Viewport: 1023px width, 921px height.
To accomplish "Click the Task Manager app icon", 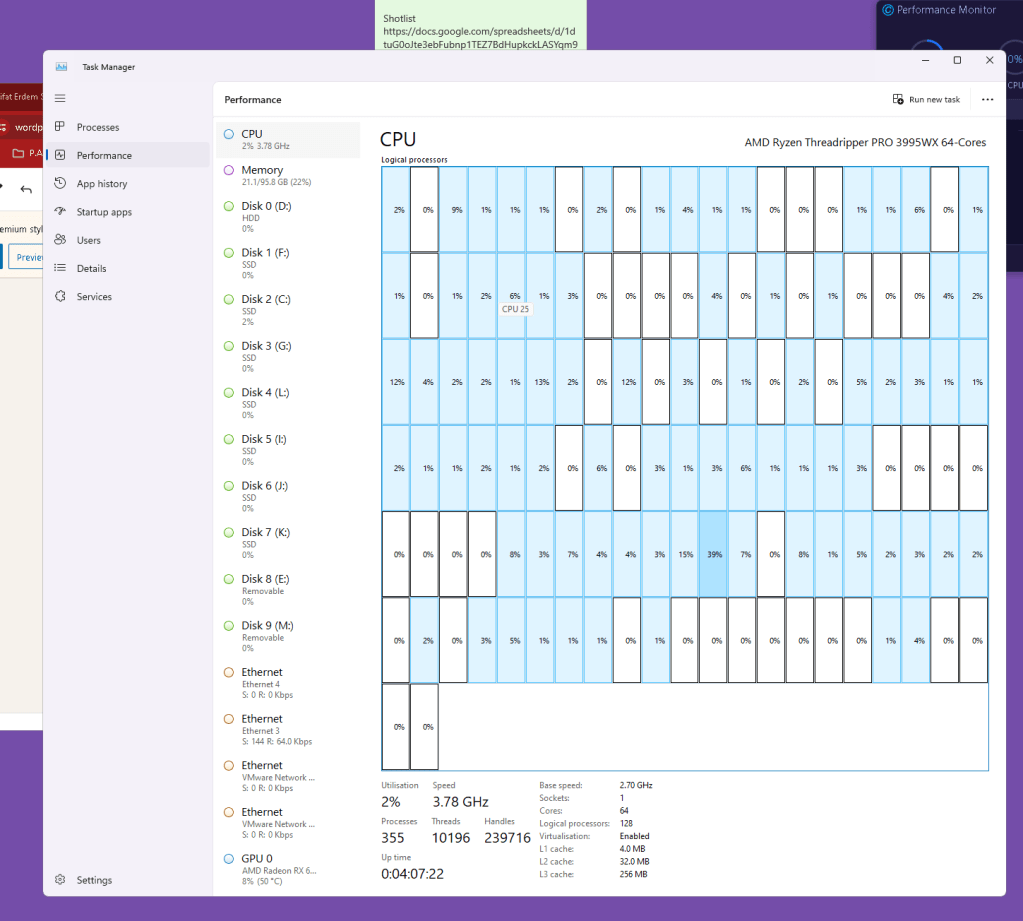I will [61, 67].
